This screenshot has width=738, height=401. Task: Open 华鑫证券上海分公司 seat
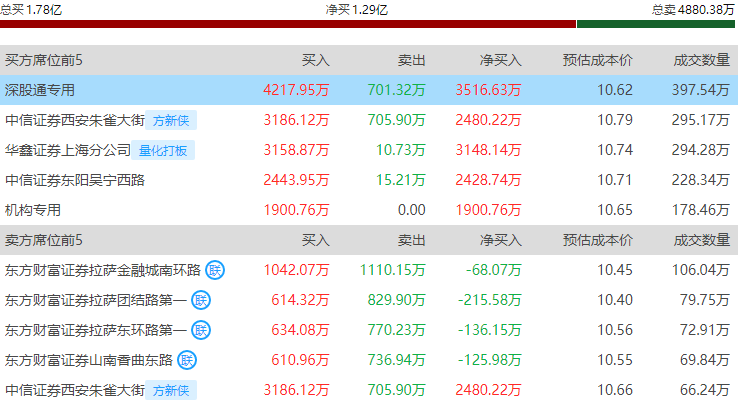(x=68, y=151)
